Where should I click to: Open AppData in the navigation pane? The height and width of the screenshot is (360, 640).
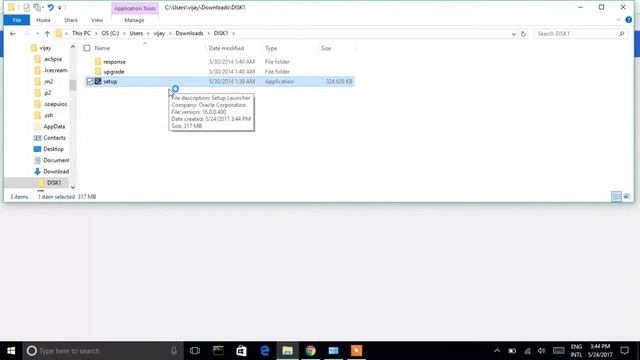coord(54,127)
